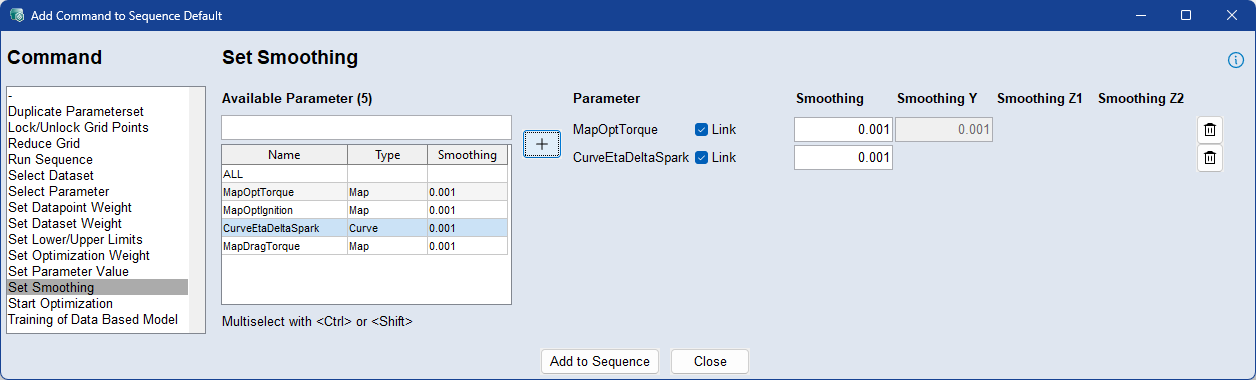1256x380 pixels.
Task: Sort table by Name column header
Action: pos(284,155)
